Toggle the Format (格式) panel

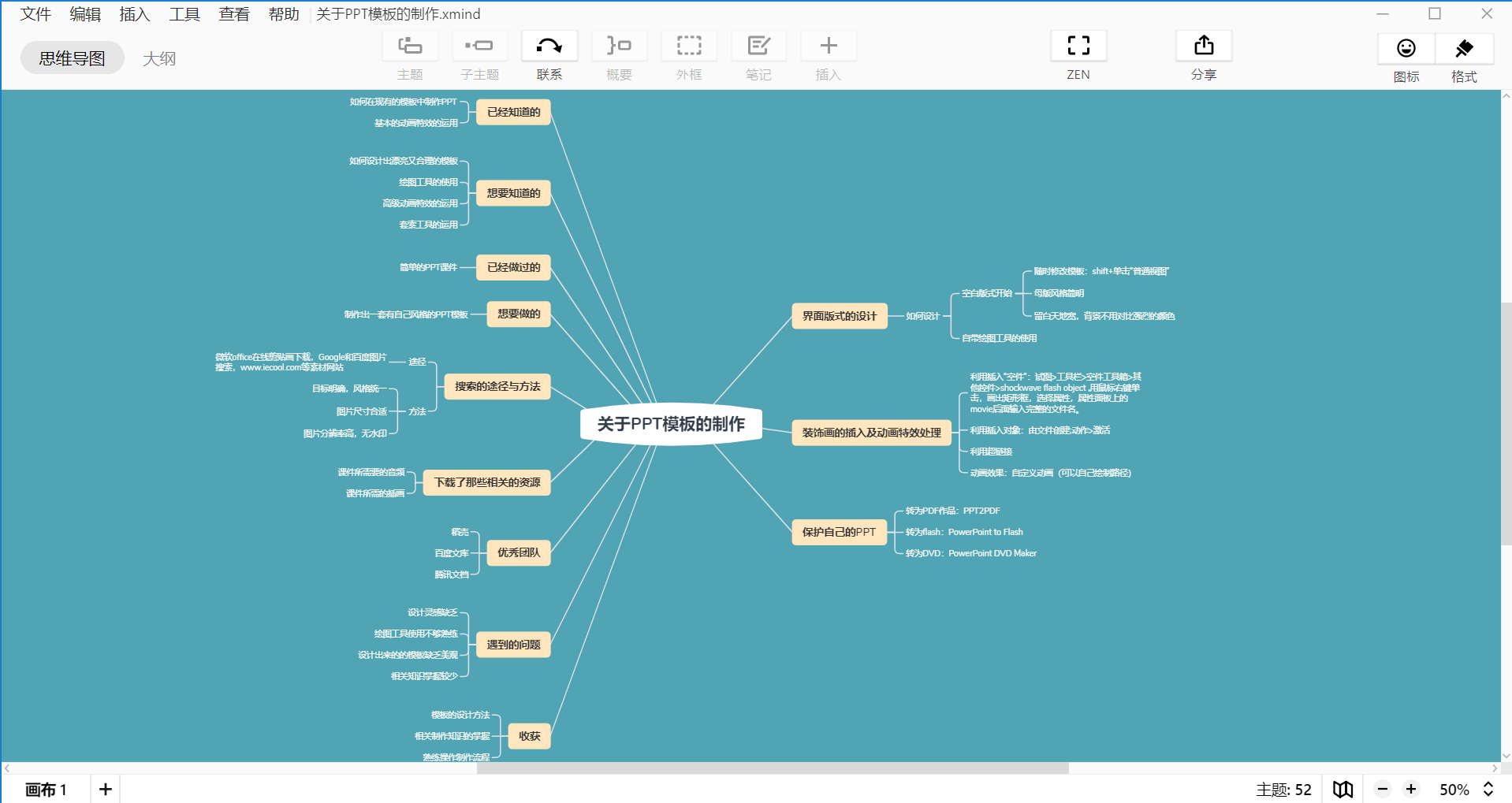(x=1464, y=49)
